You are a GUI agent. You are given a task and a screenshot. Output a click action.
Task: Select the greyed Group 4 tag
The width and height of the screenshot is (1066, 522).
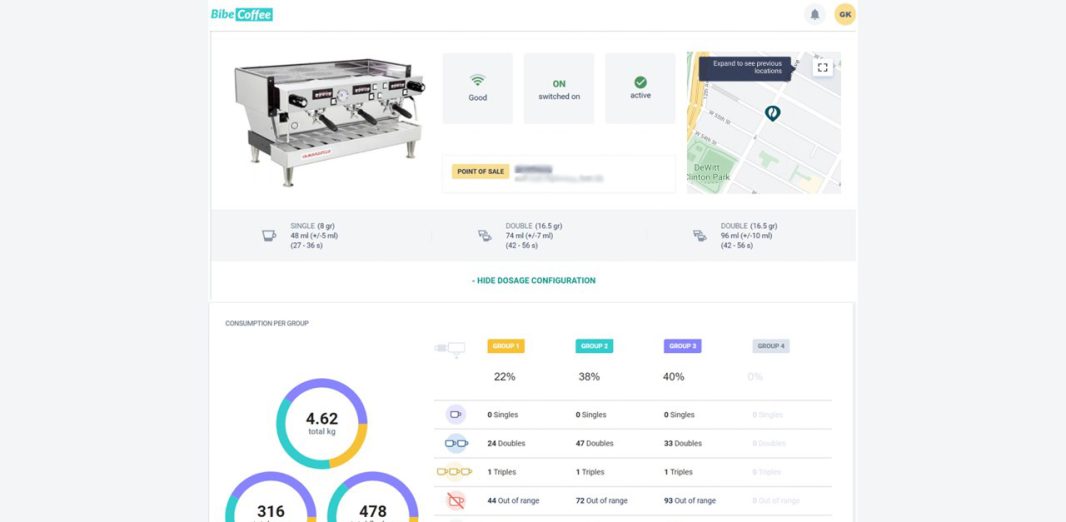point(771,346)
